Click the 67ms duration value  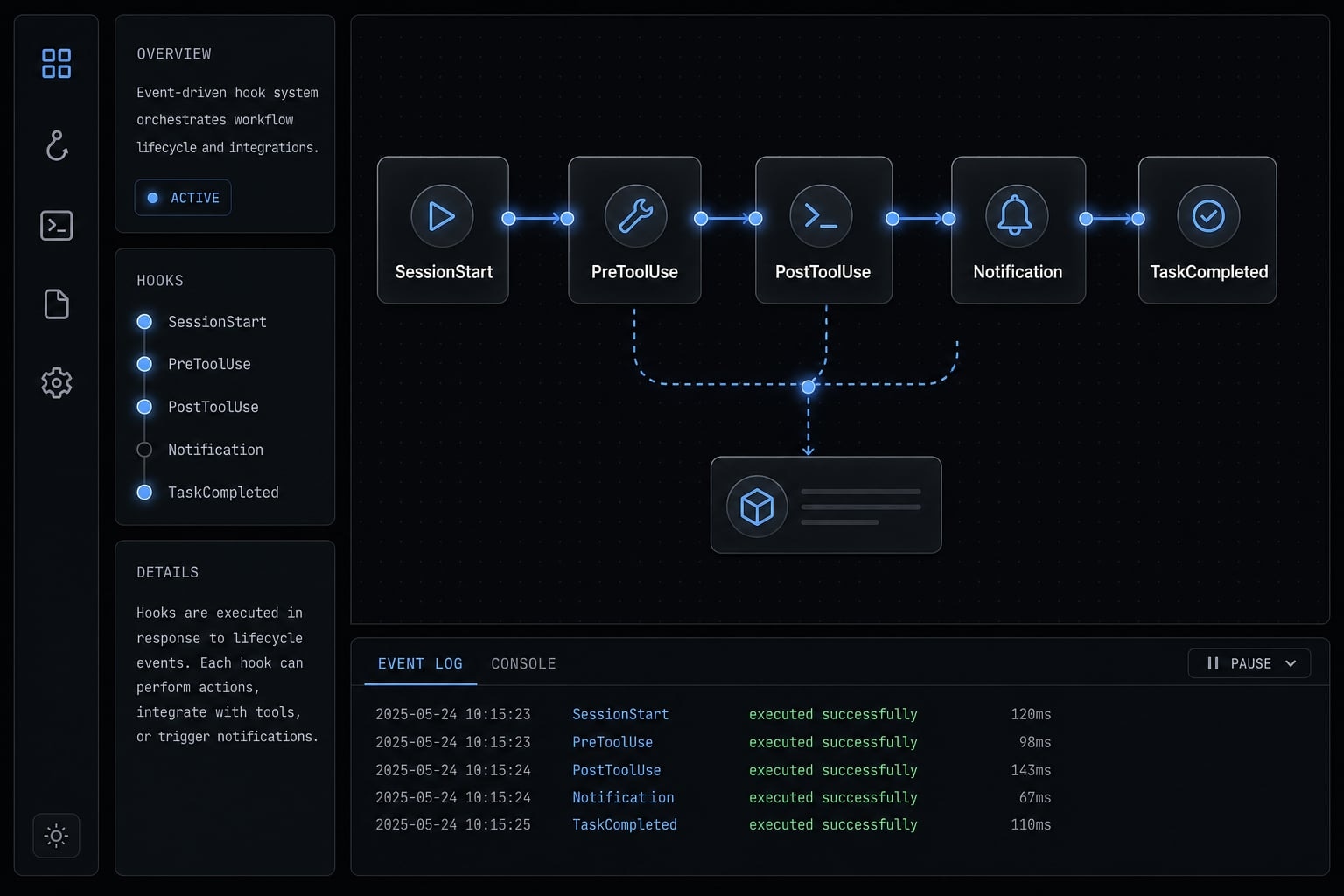1035,797
